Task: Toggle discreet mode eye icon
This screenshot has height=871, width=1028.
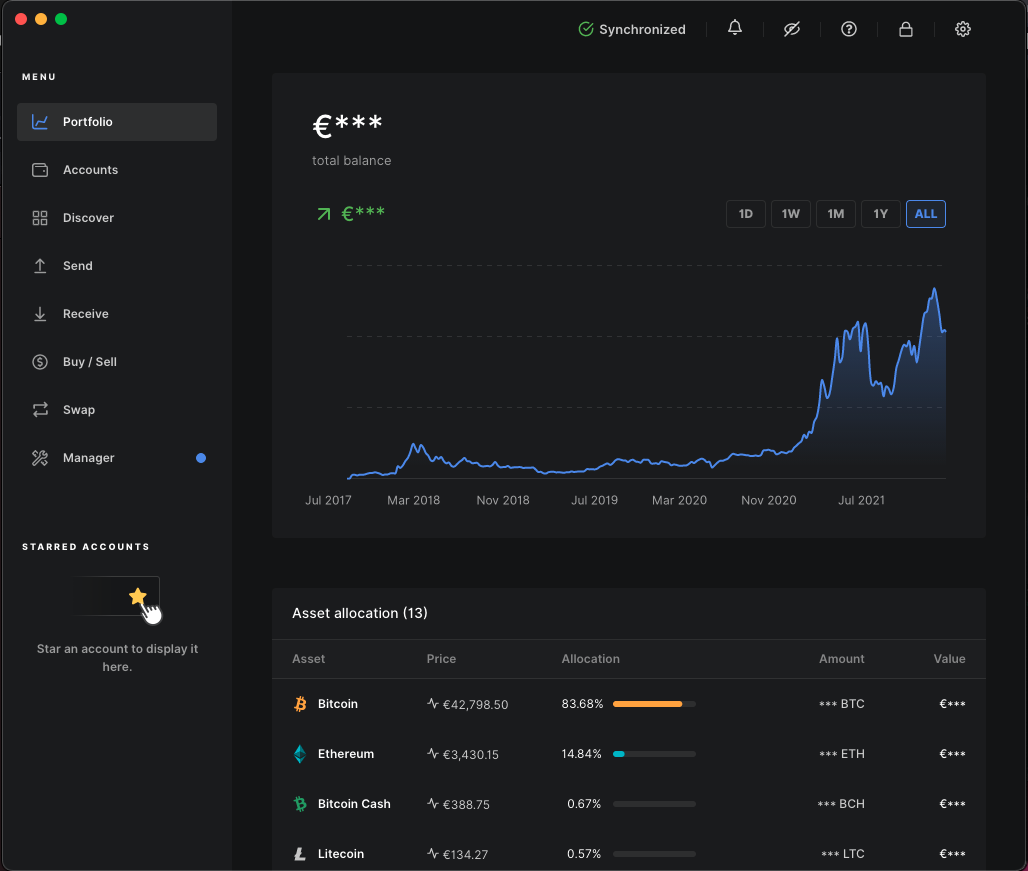Action: (792, 29)
